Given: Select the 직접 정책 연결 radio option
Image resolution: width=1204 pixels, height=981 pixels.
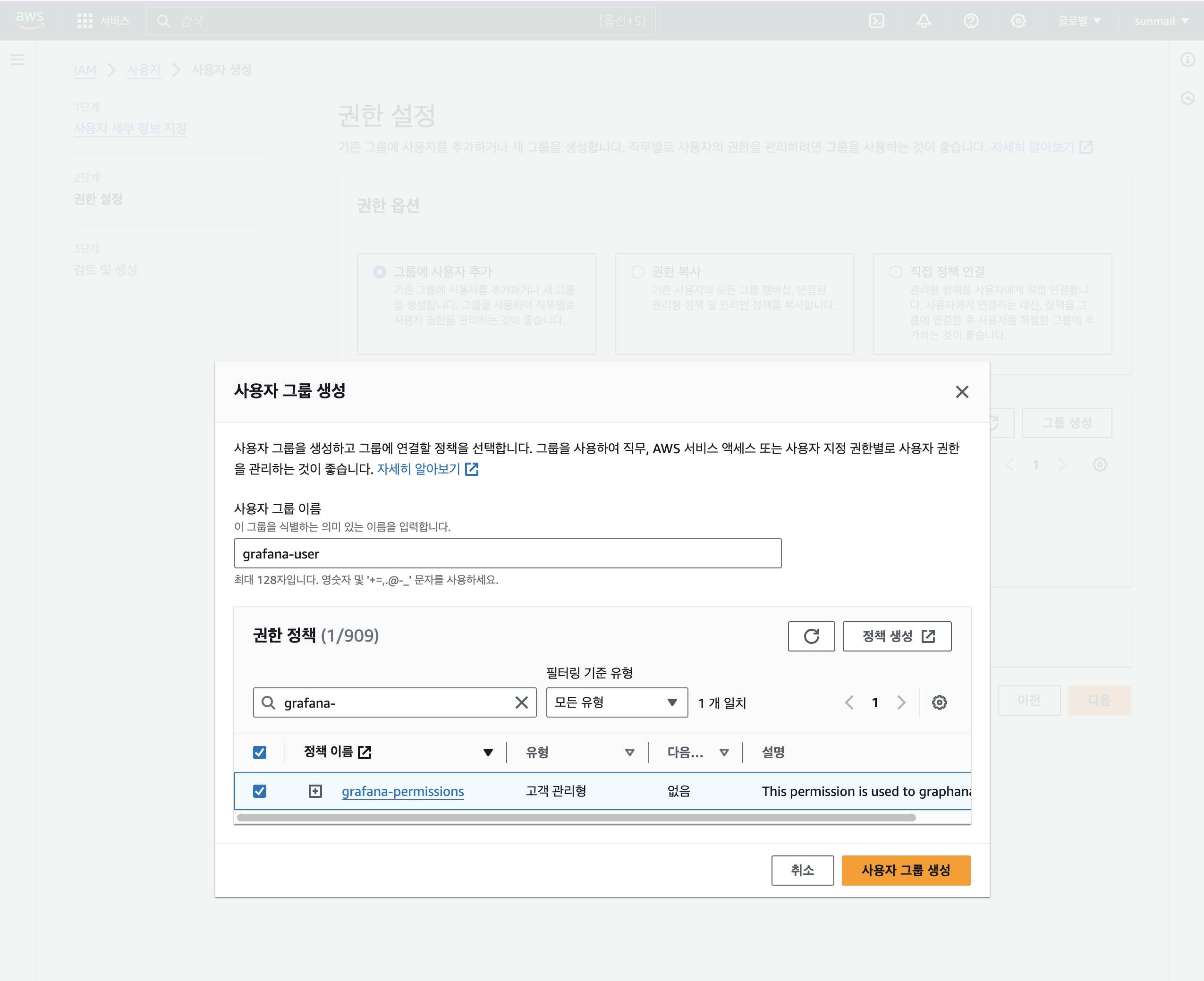Looking at the screenshot, I should point(895,272).
